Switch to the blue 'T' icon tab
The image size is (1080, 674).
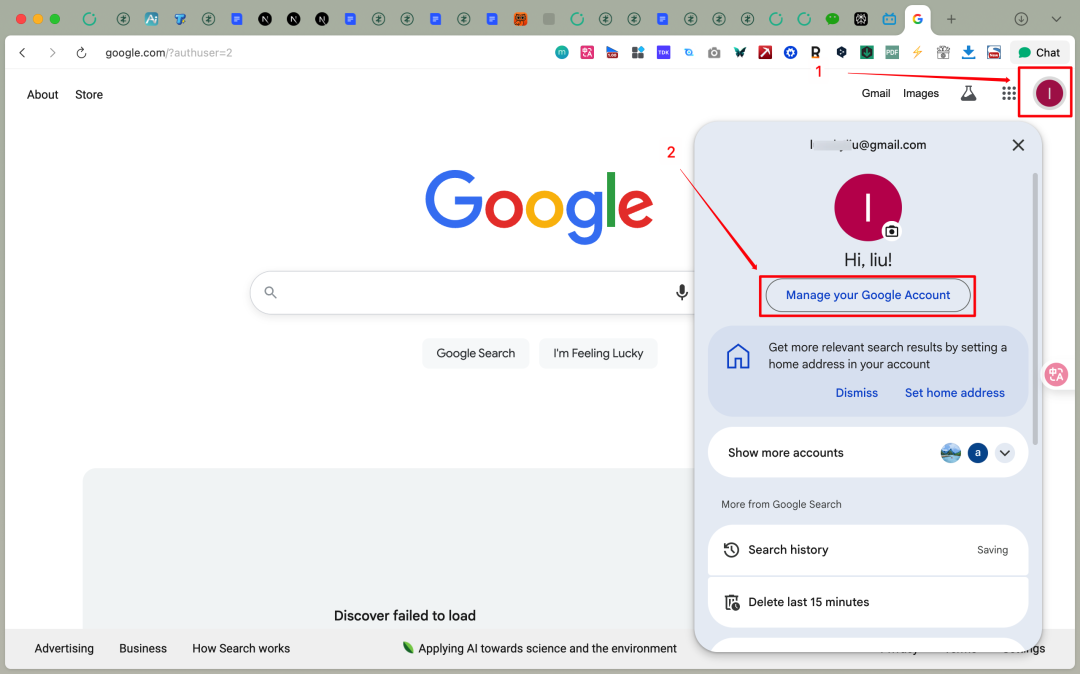click(180, 19)
